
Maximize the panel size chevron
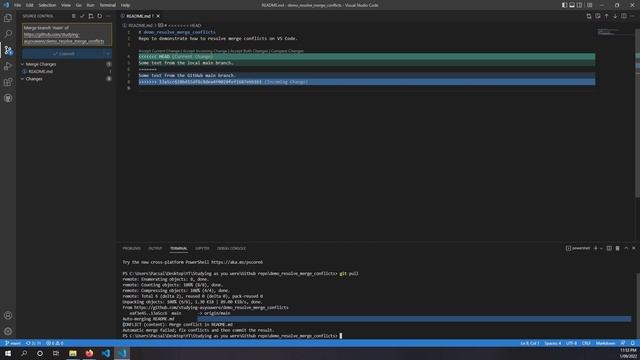[626, 248]
